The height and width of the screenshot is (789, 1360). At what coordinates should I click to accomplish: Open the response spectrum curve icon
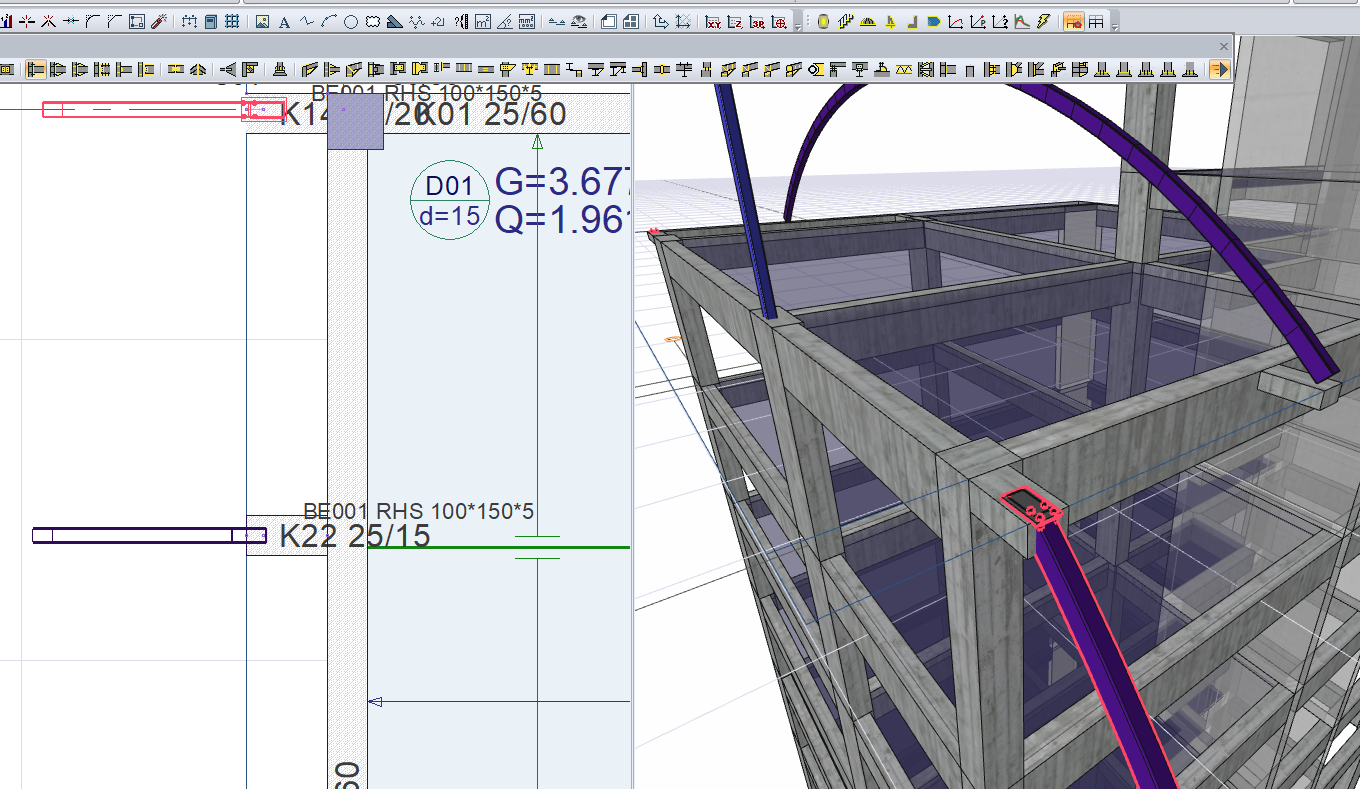tap(1022, 21)
